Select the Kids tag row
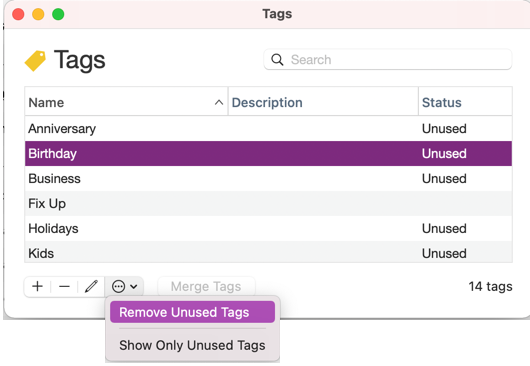Viewport: 530px width, 366px height. 268,252
